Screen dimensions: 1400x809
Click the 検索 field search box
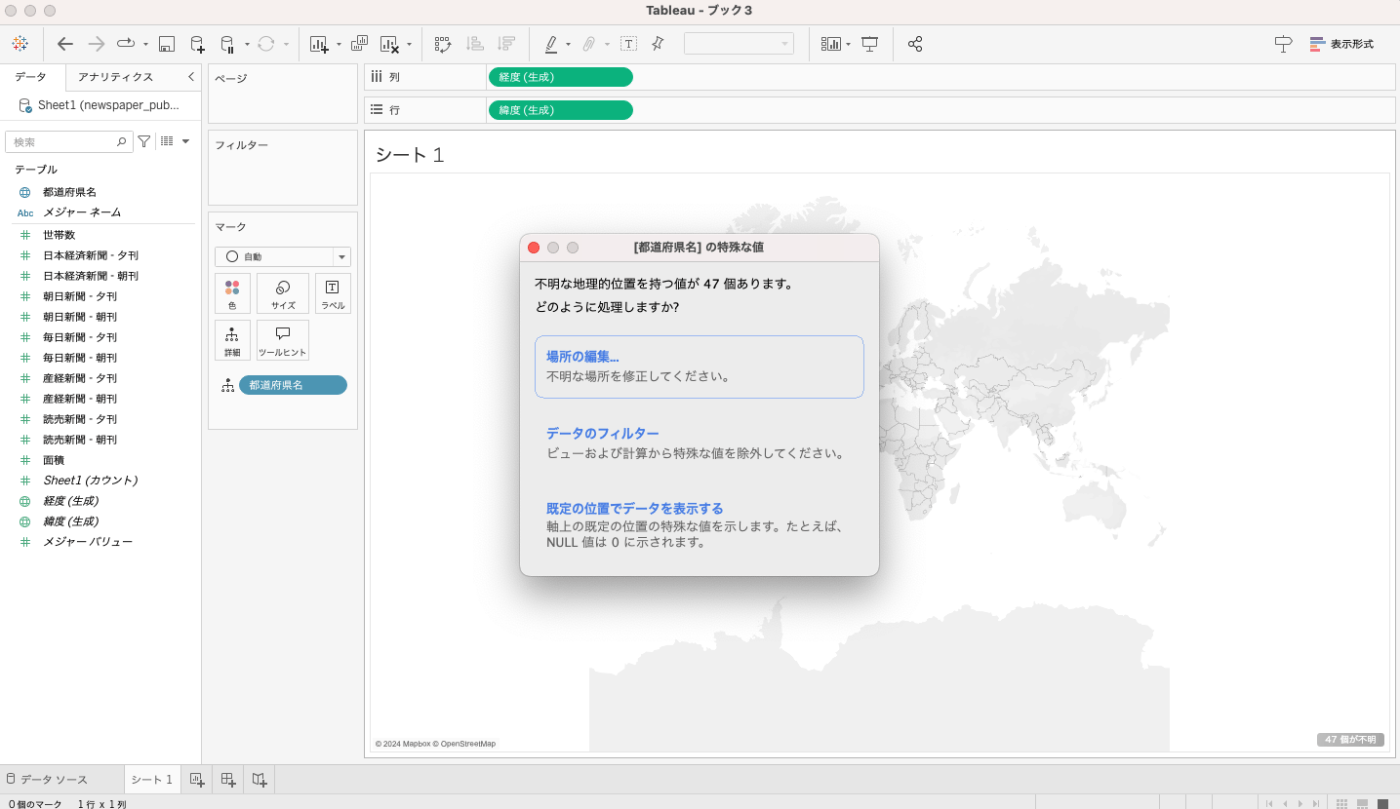[x=69, y=142]
